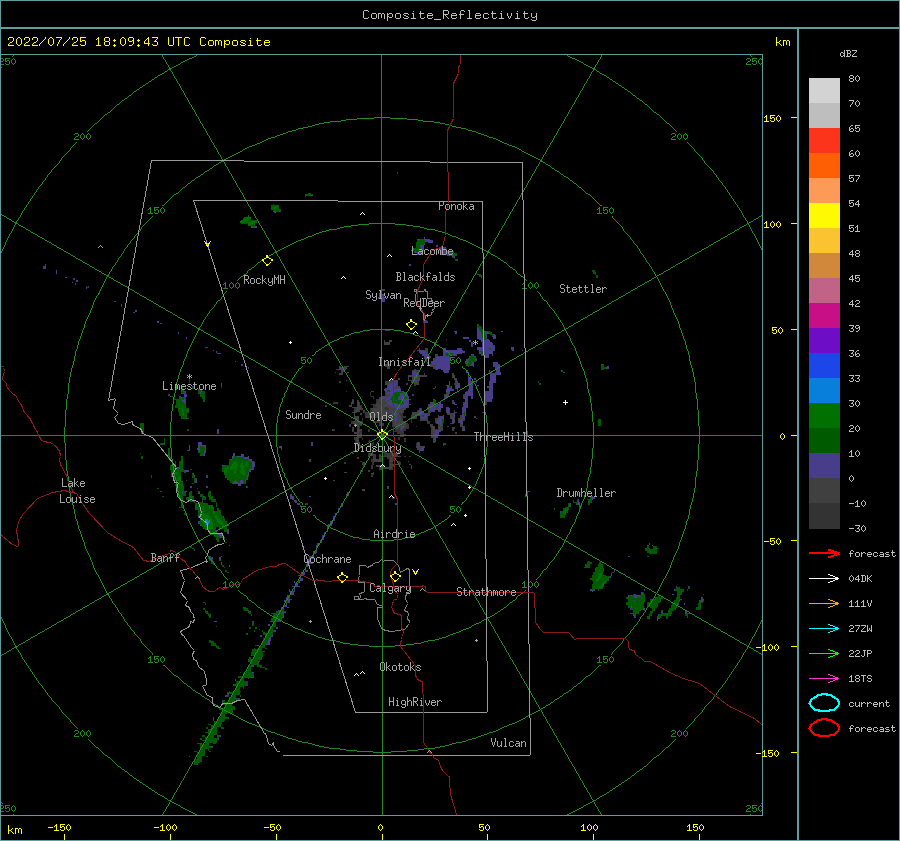Click the Strathmore label

tap(486, 592)
